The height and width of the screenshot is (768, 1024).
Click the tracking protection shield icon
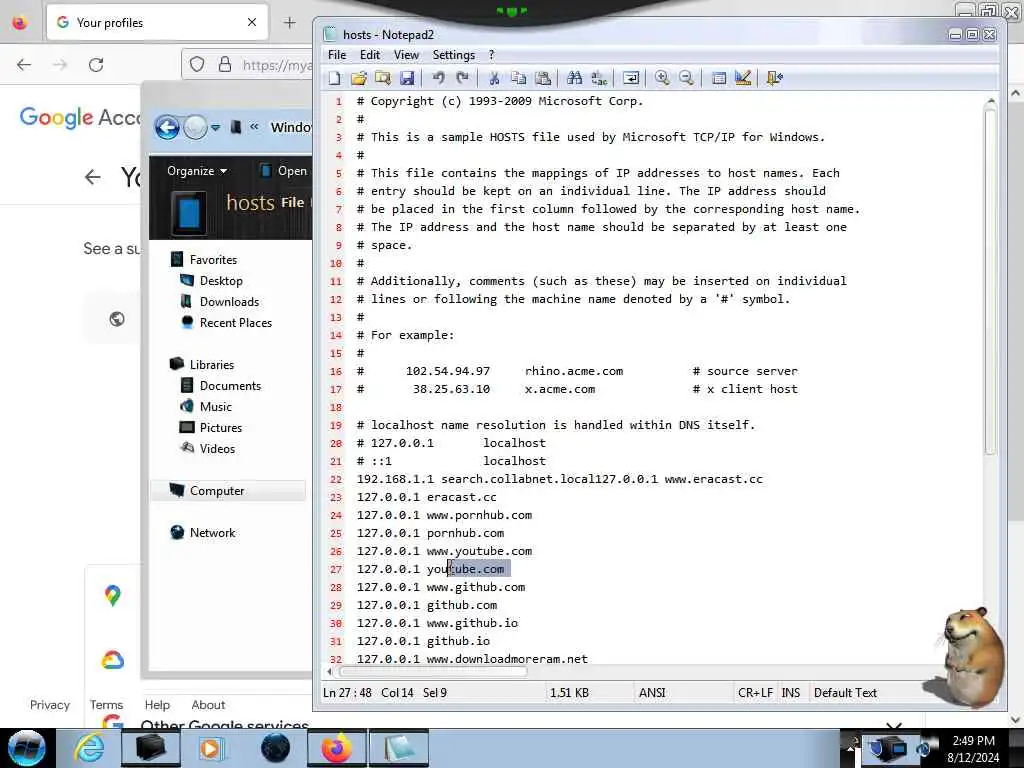click(197, 65)
